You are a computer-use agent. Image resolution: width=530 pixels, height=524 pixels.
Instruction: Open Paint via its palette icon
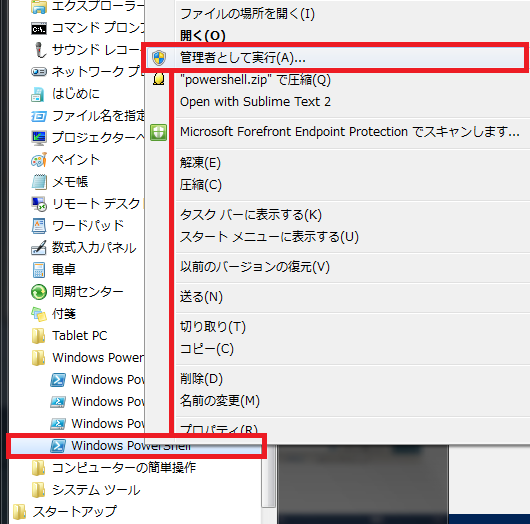pyautogui.click(x=39, y=160)
